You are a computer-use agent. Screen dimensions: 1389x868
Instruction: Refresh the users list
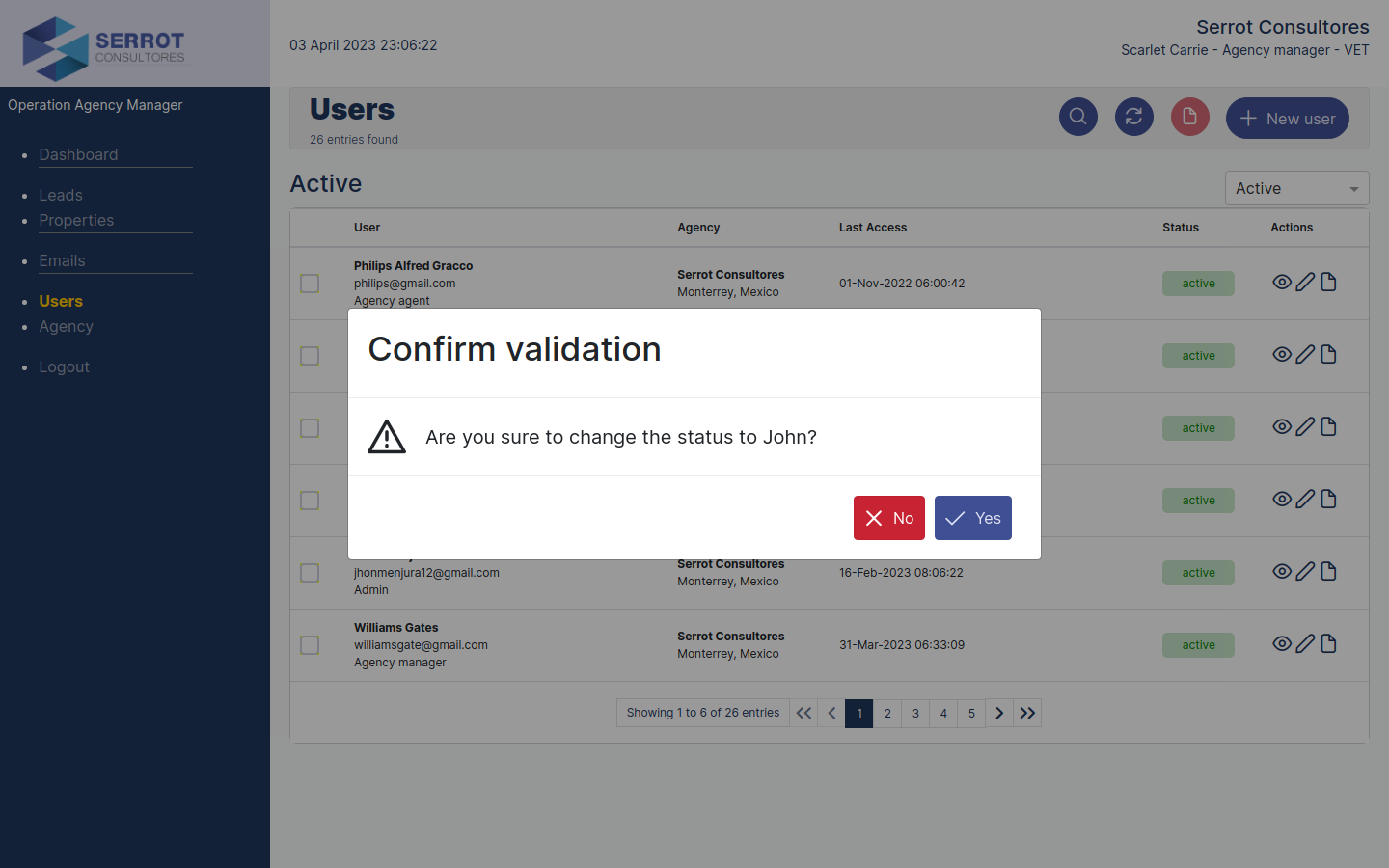1133,116
